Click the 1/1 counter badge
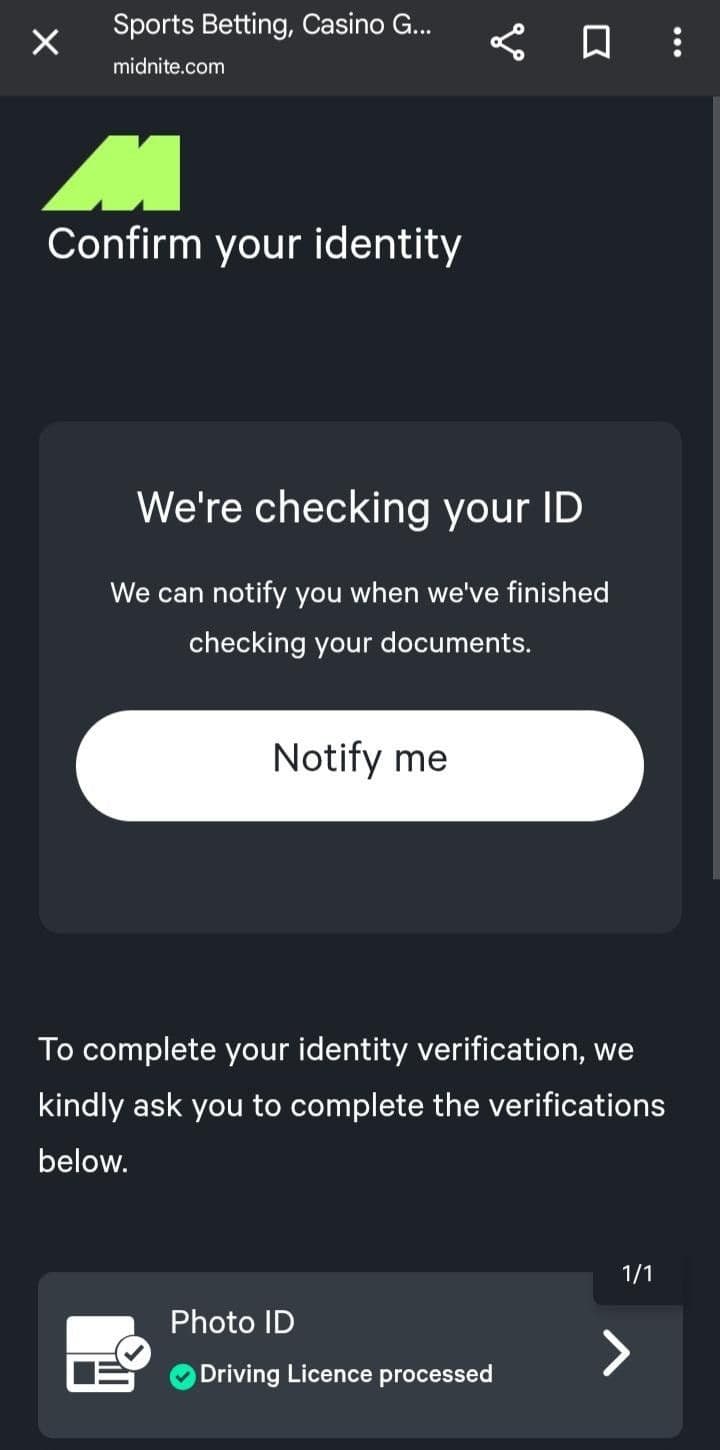Screen dimensions: 720x1450 (637, 1274)
